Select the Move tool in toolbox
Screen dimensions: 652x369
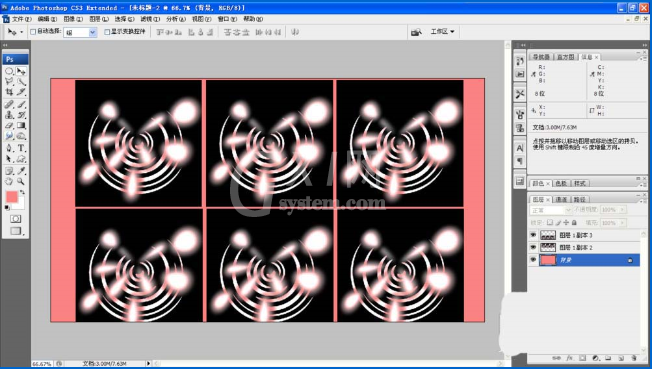(x=21, y=72)
